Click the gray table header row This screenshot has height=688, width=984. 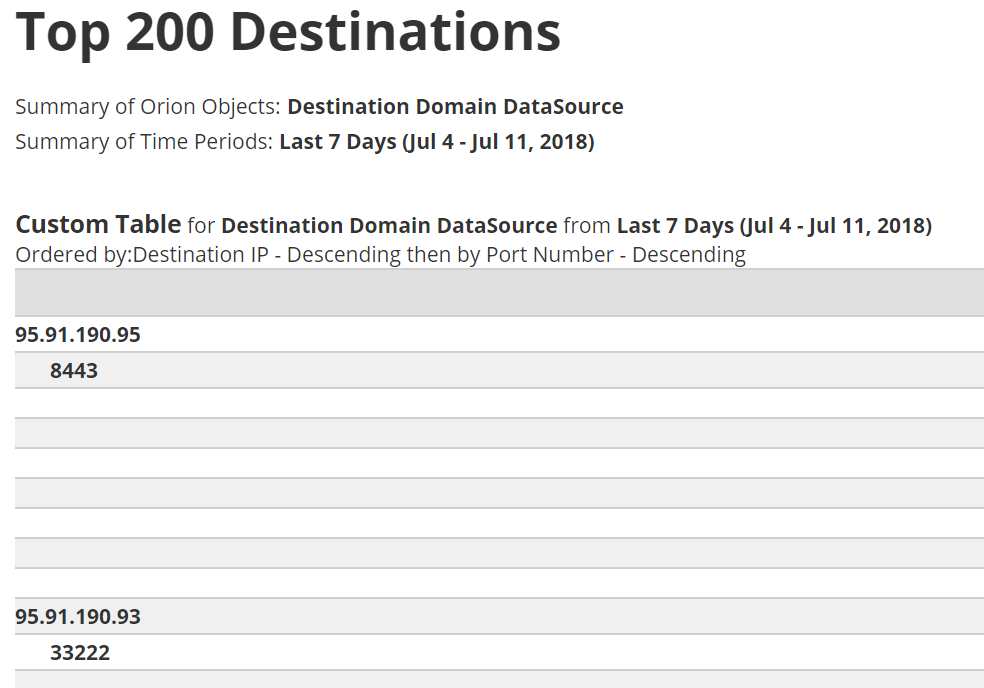click(499, 293)
